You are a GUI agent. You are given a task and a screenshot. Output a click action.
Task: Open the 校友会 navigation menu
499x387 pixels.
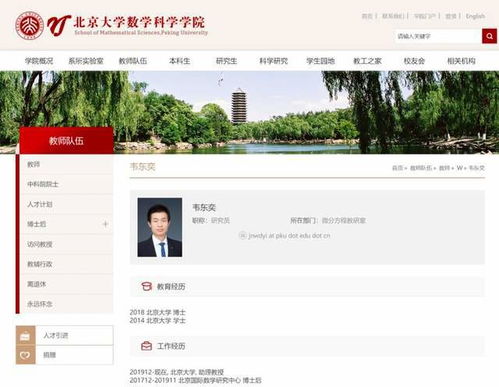click(x=414, y=61)
